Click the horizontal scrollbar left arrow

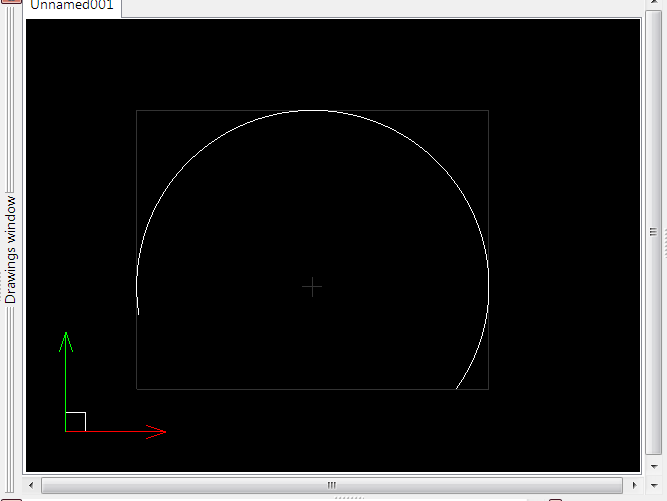coord(32,485)
